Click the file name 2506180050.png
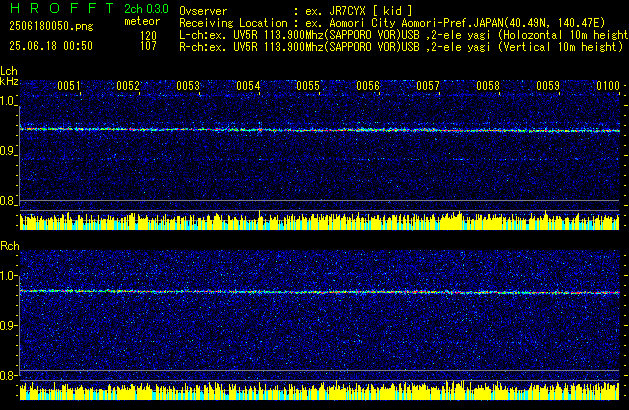 click(51, 26)
